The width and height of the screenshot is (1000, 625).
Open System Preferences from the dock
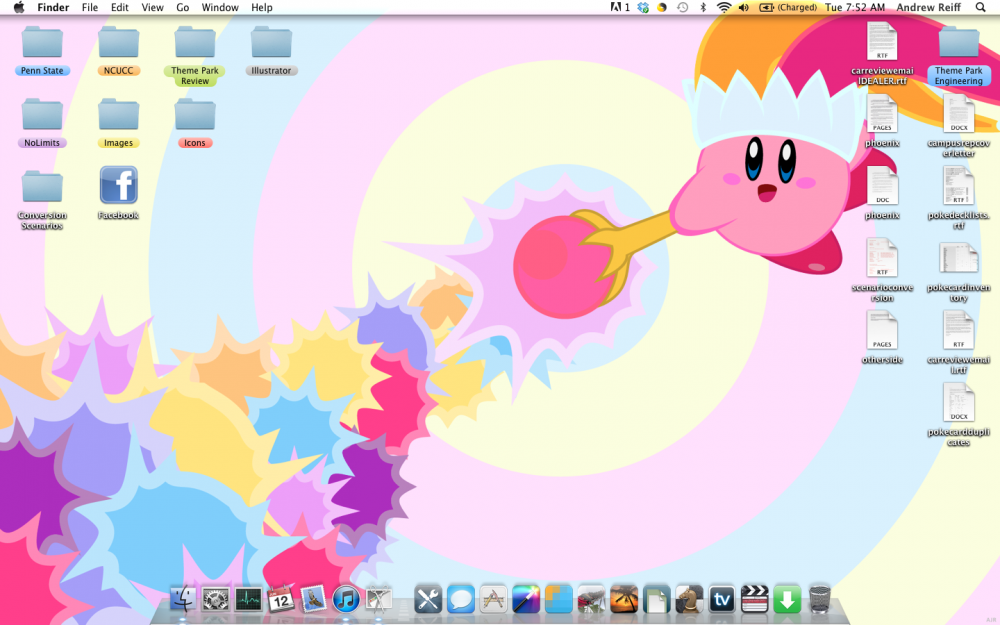[x=216, y=600]
